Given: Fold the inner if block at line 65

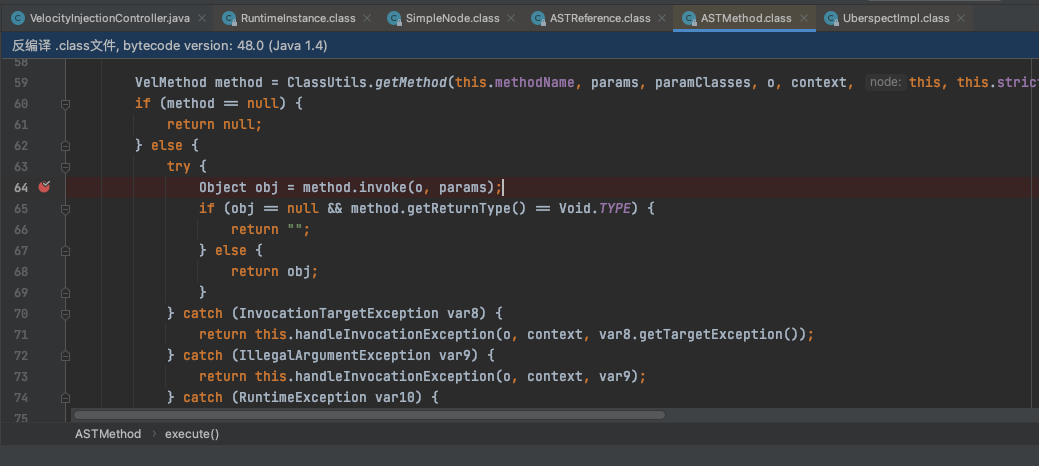Looking at the screenshot, I should (66, 208).
